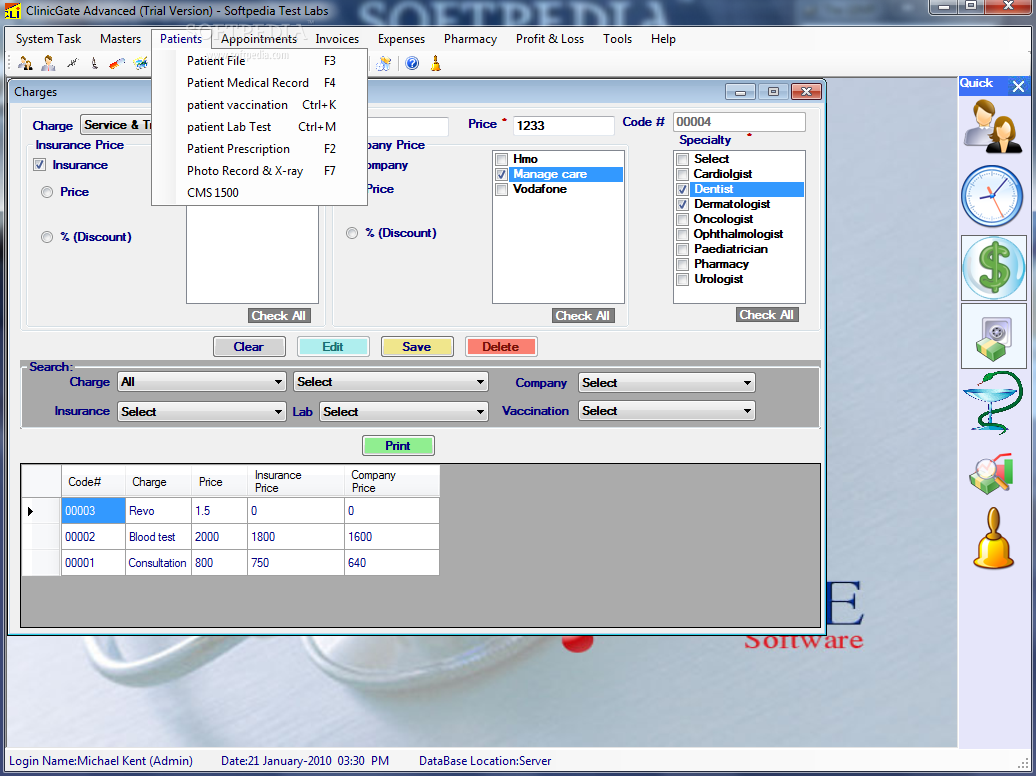Toggle the Insurance checkbox

point(40,165)
